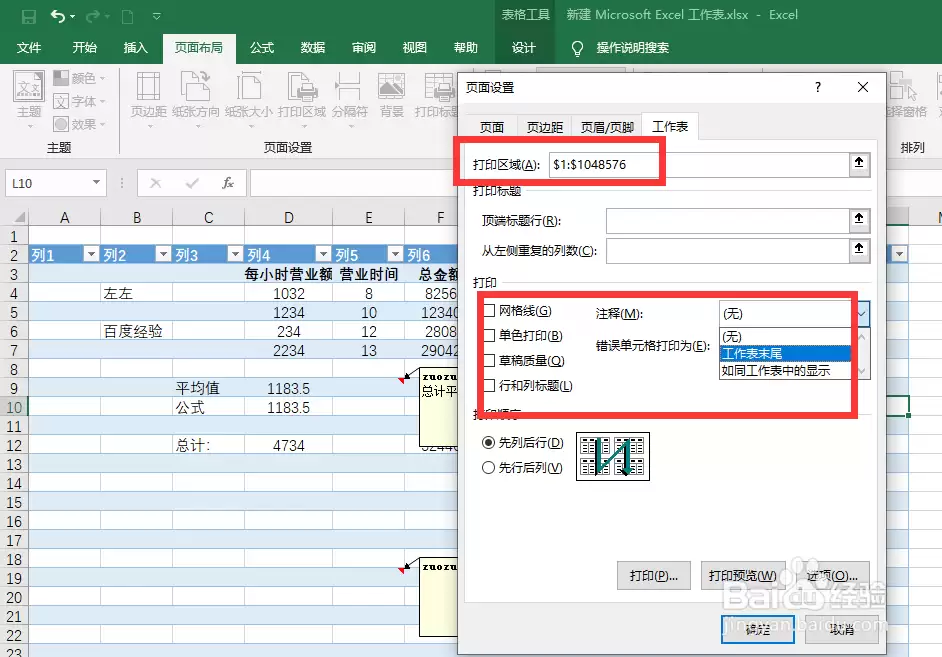Click the fx insert function icon
Screen dimensions: 942x657
point(228,183)
